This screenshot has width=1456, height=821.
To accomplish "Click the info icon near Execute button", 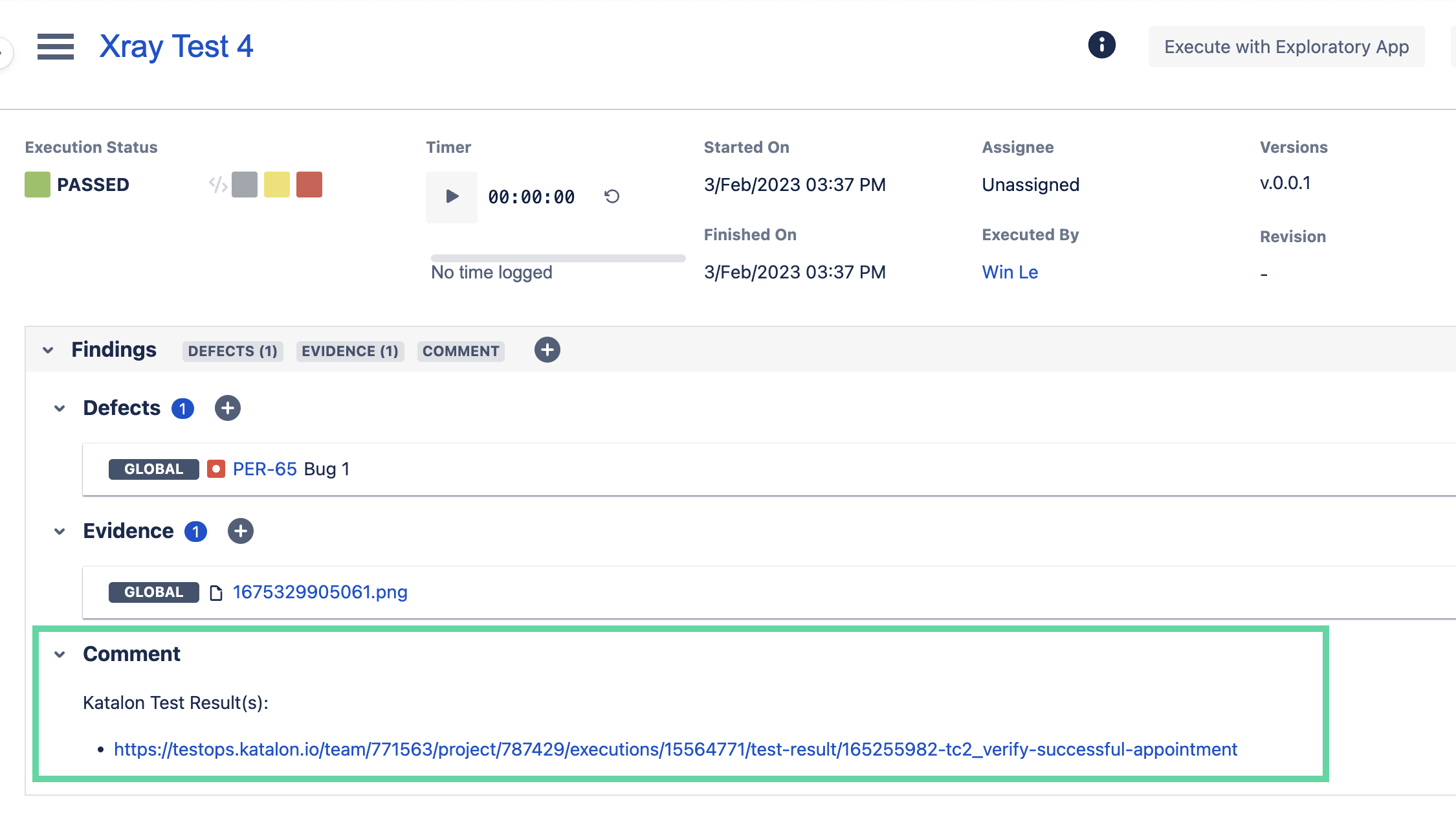I will tap(1101, 46).
